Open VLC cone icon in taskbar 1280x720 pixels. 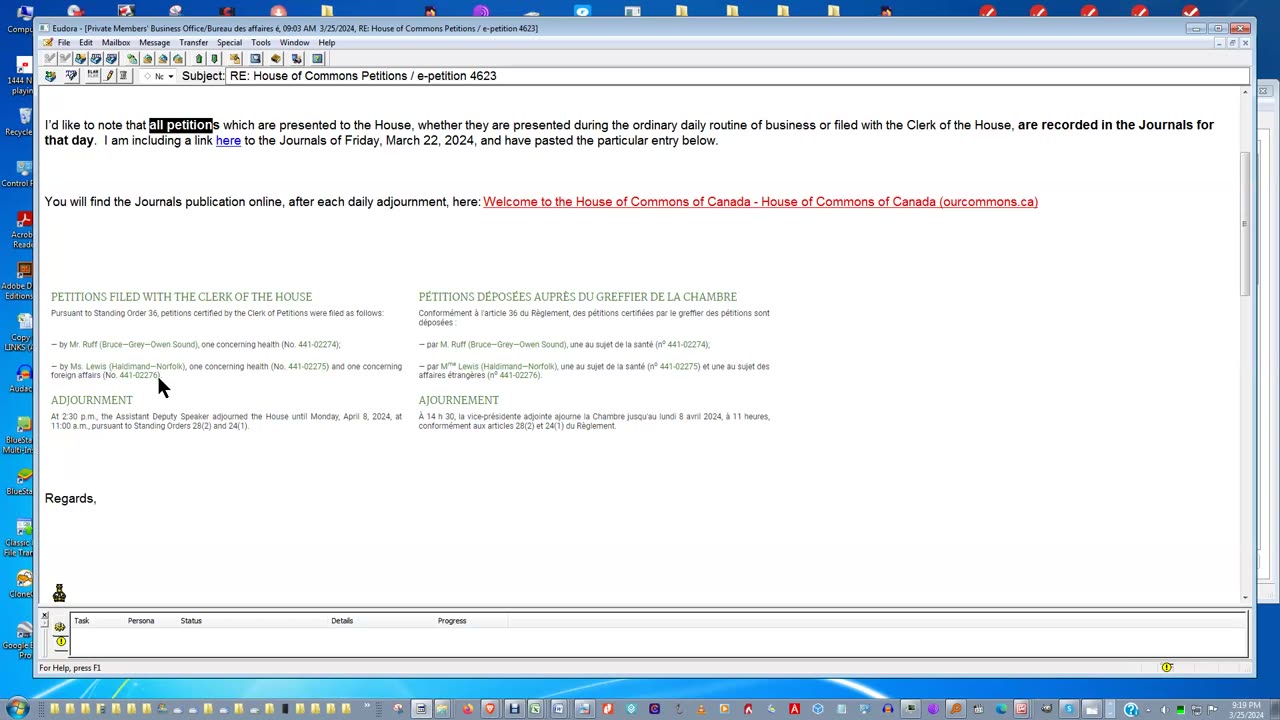(702, 709)
